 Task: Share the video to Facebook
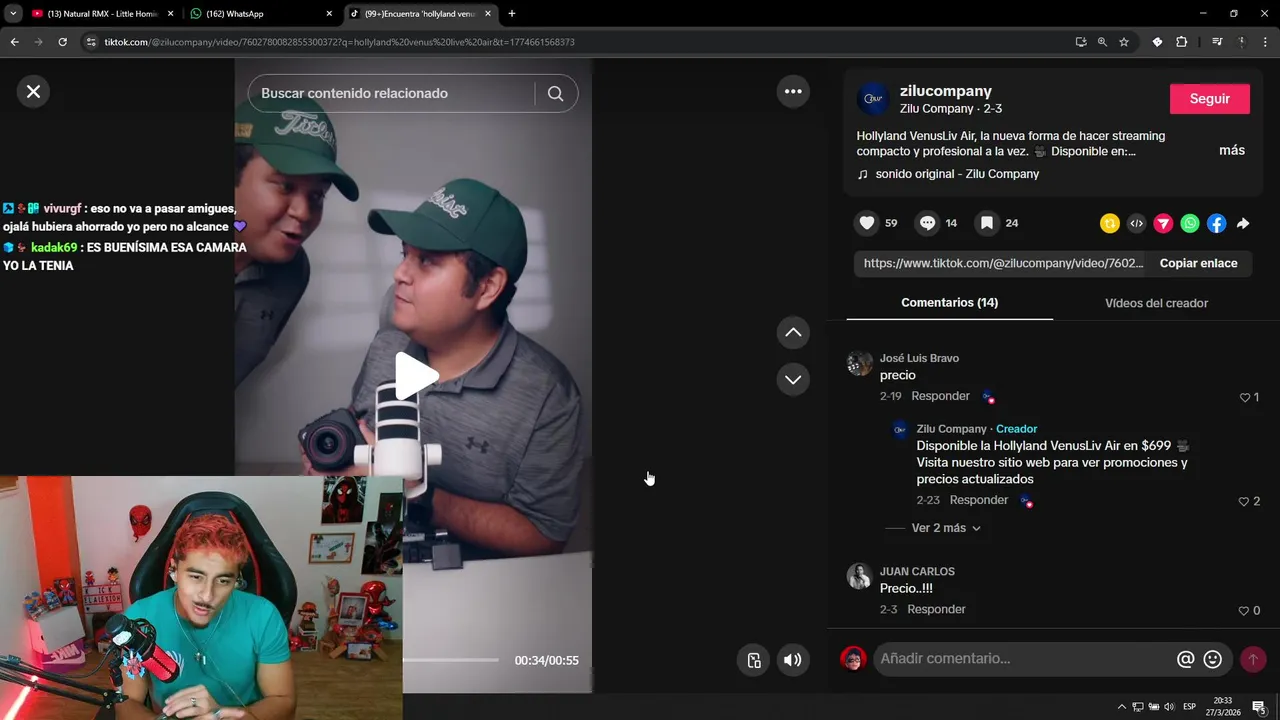[x=1216, y=224]
